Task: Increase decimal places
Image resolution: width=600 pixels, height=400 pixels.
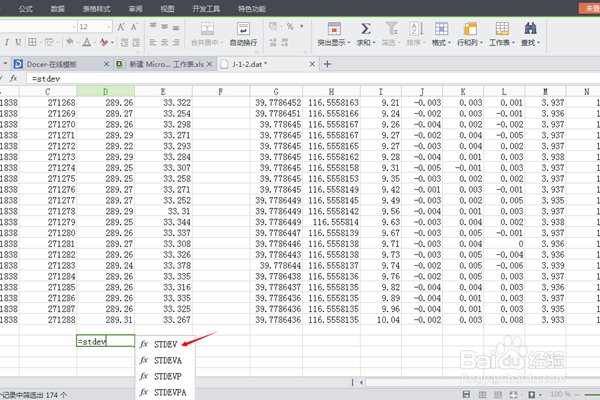Action: 273,42
